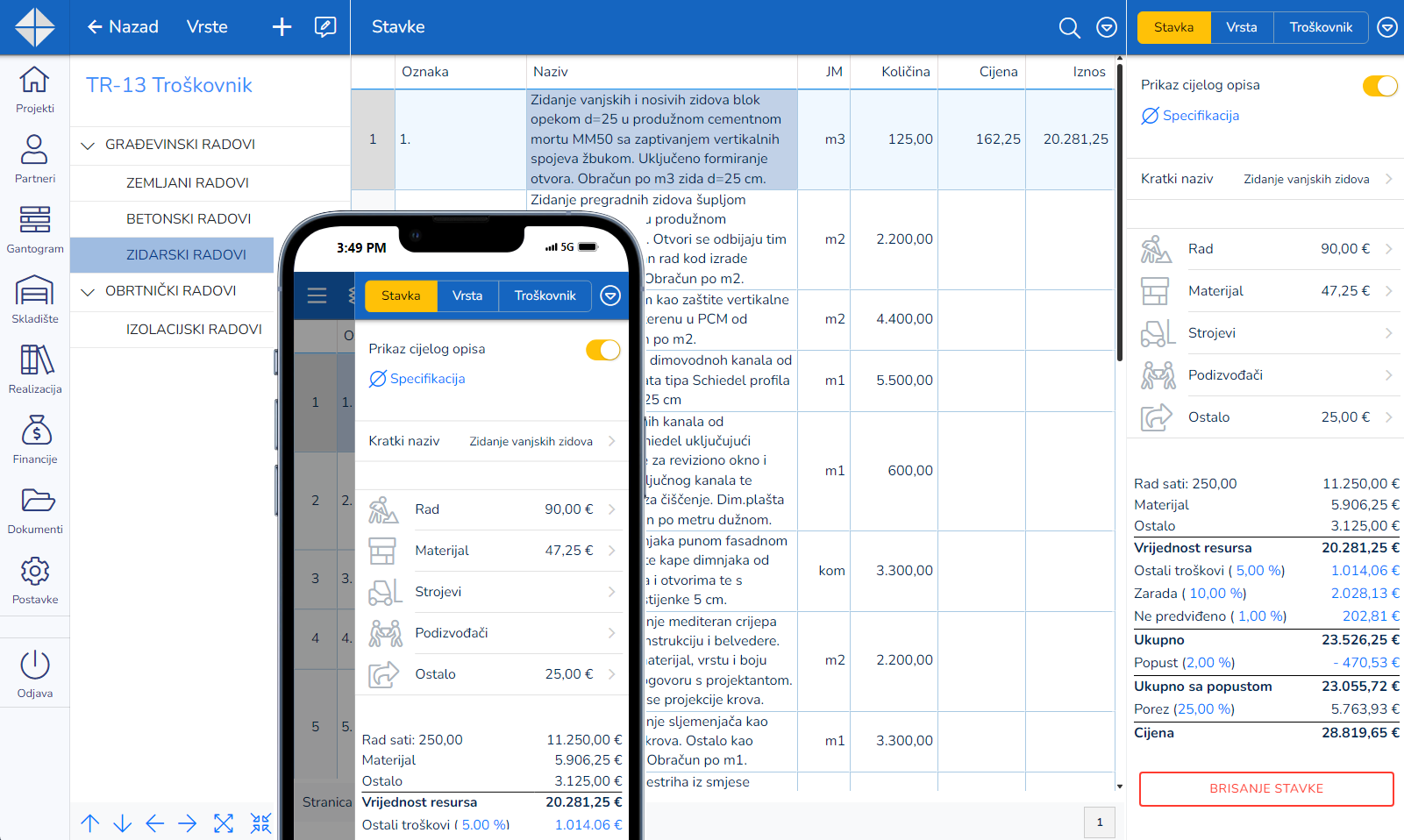Open the search magnifier in Stavke header
This screenshot has height=840, width=1404.
point(1070,27)
